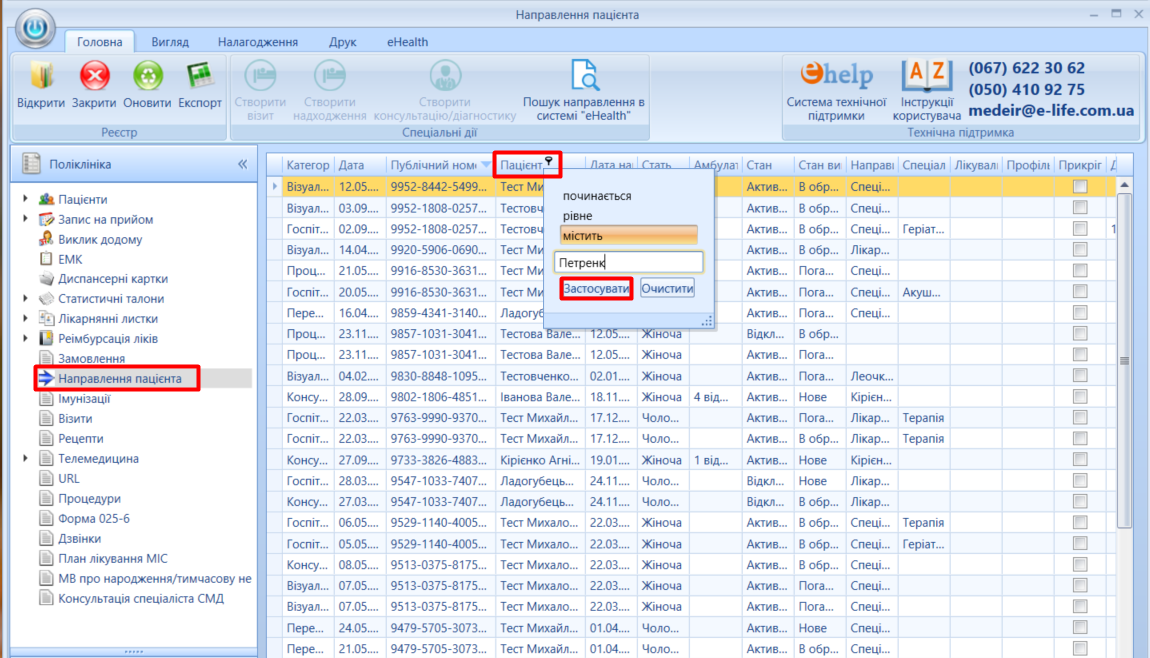Viewport: 1150px width, 658px height.
Task: Select ЕМК in the navigation tree
Action: 70,259
